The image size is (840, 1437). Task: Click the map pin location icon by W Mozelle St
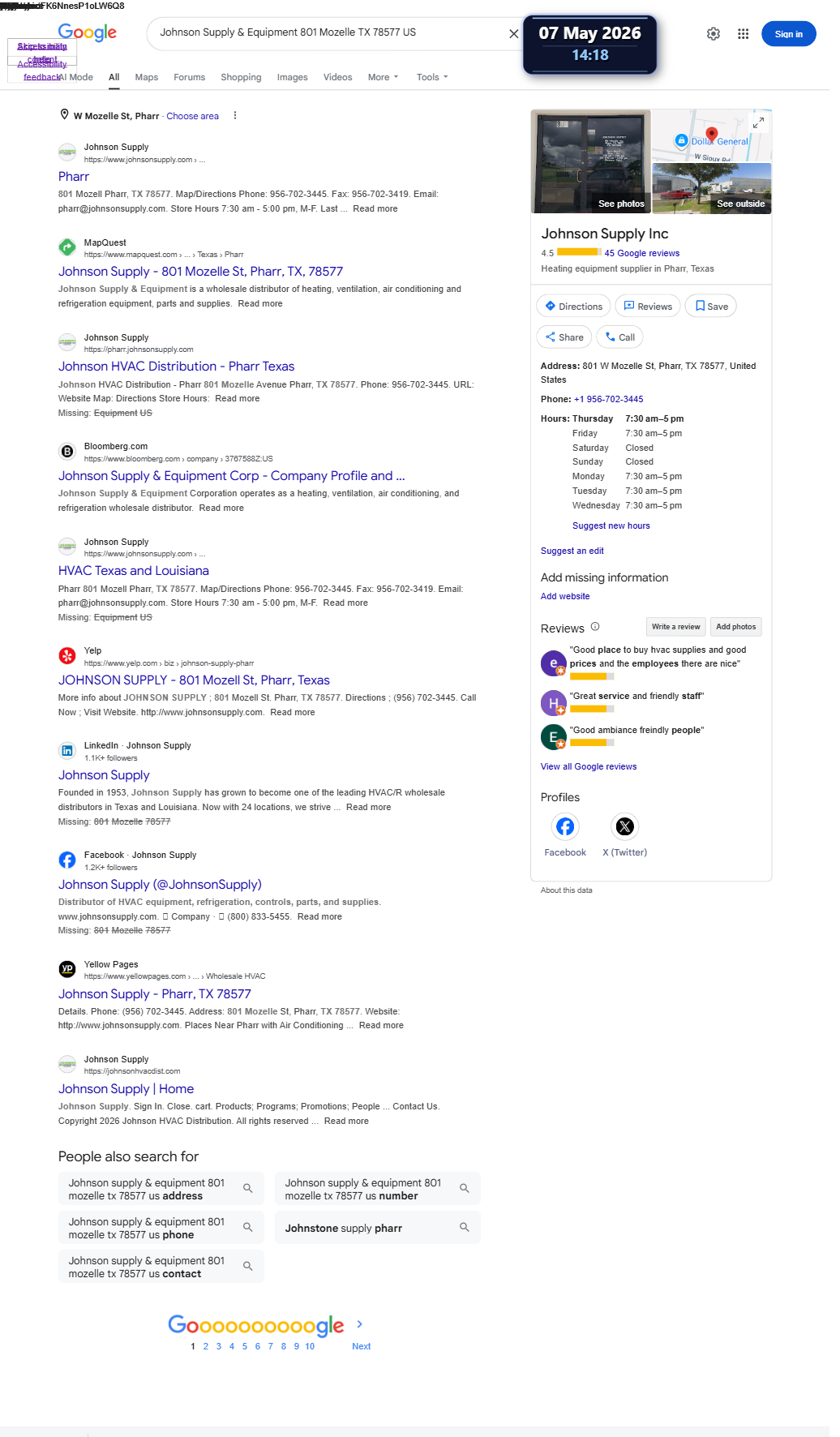(x=64, y=115)
